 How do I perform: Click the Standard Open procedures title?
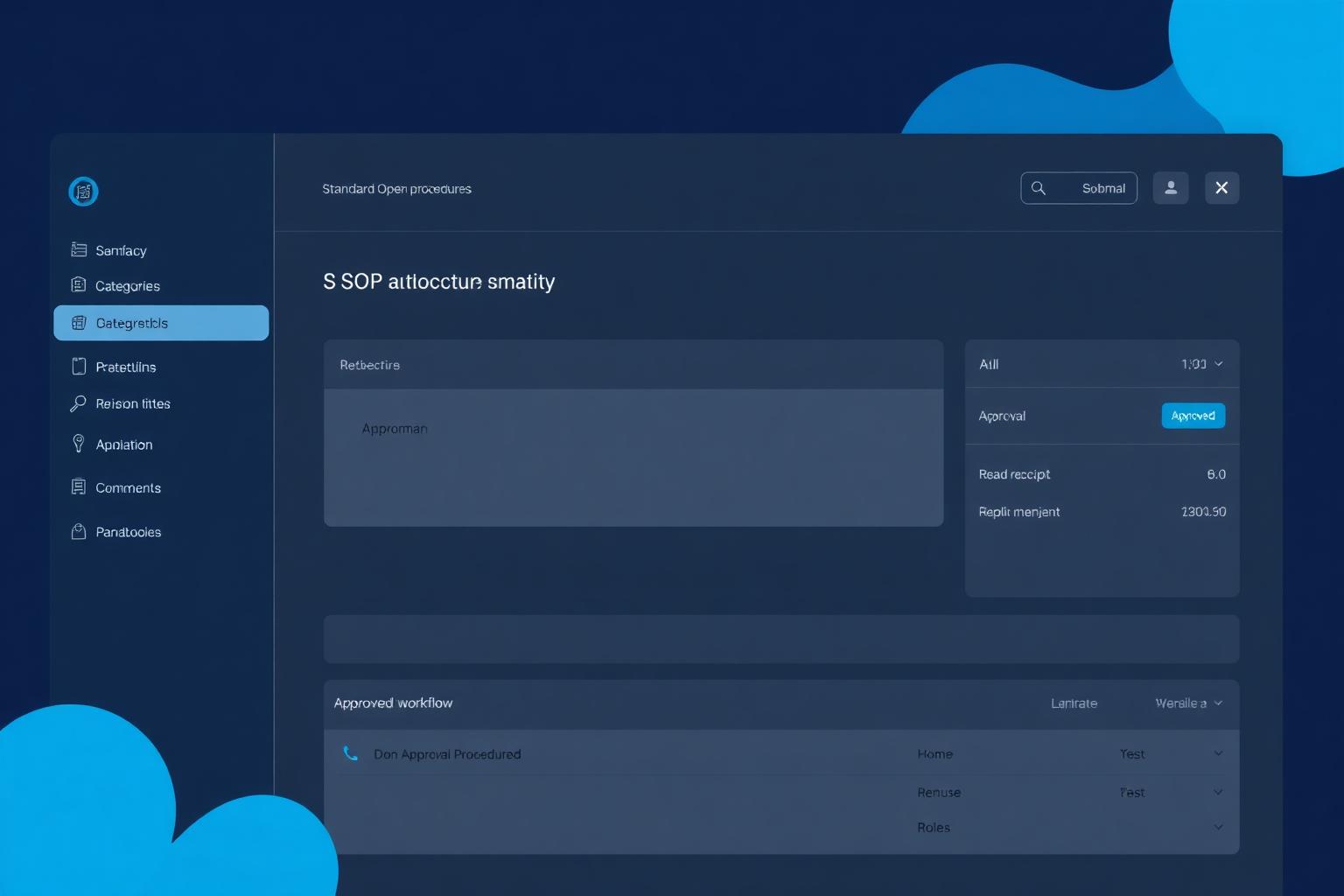[x=396, y=189]
